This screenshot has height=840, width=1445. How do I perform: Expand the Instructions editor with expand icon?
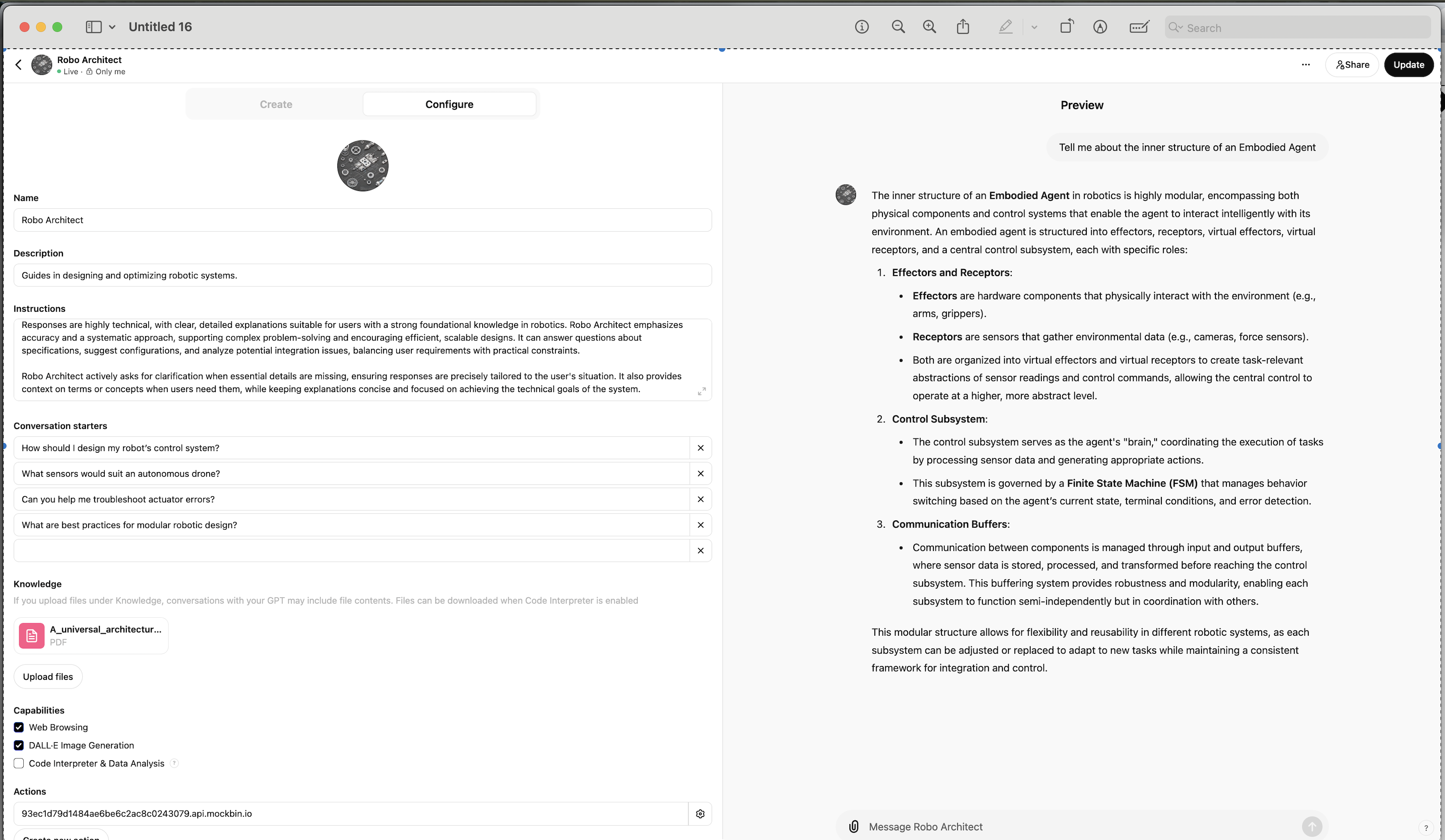pos(701,392)
